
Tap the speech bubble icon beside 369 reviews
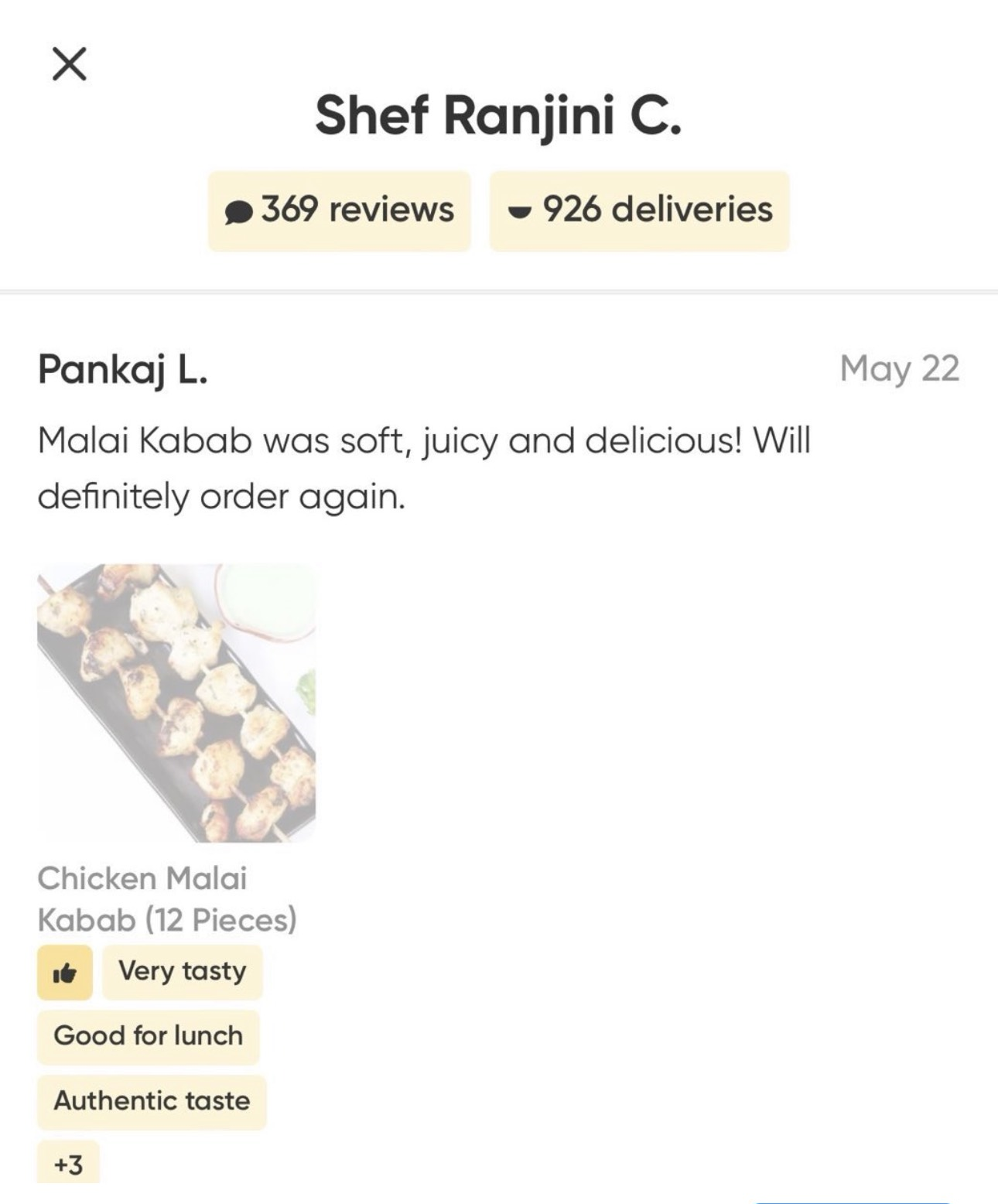click(239, 211)
